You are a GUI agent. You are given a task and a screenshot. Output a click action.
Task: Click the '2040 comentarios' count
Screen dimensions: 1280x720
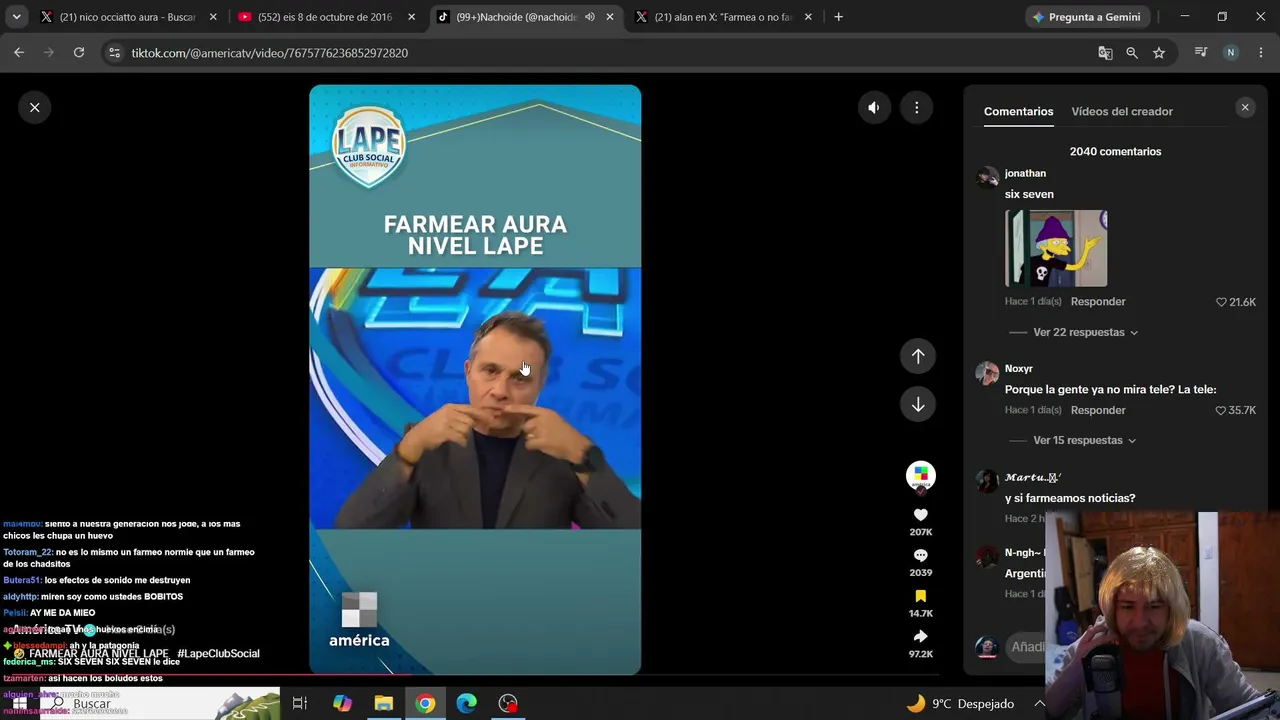point(1115,151)
